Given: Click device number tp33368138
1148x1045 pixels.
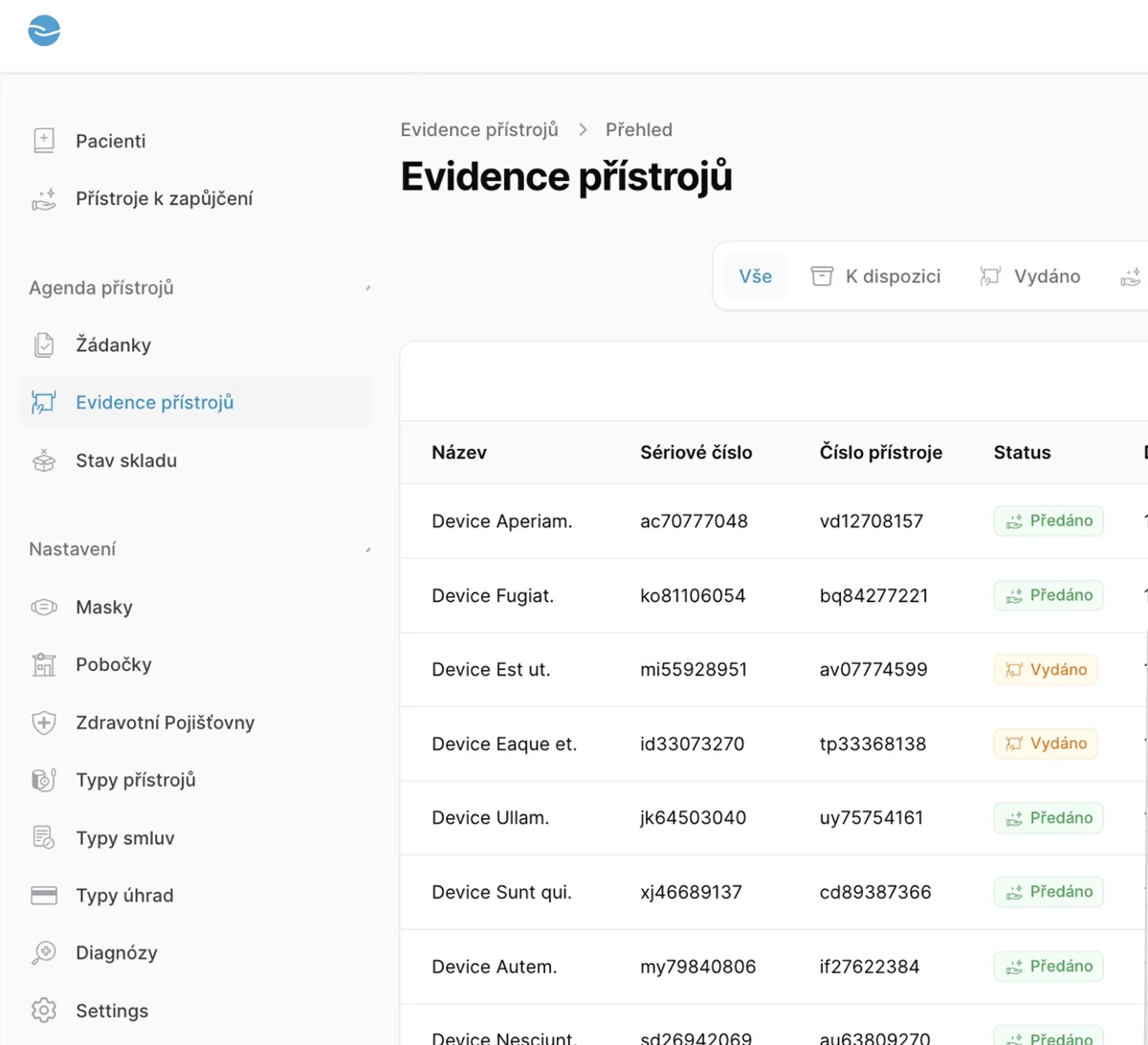Looking at the screenshot, I should pos(872,744).
